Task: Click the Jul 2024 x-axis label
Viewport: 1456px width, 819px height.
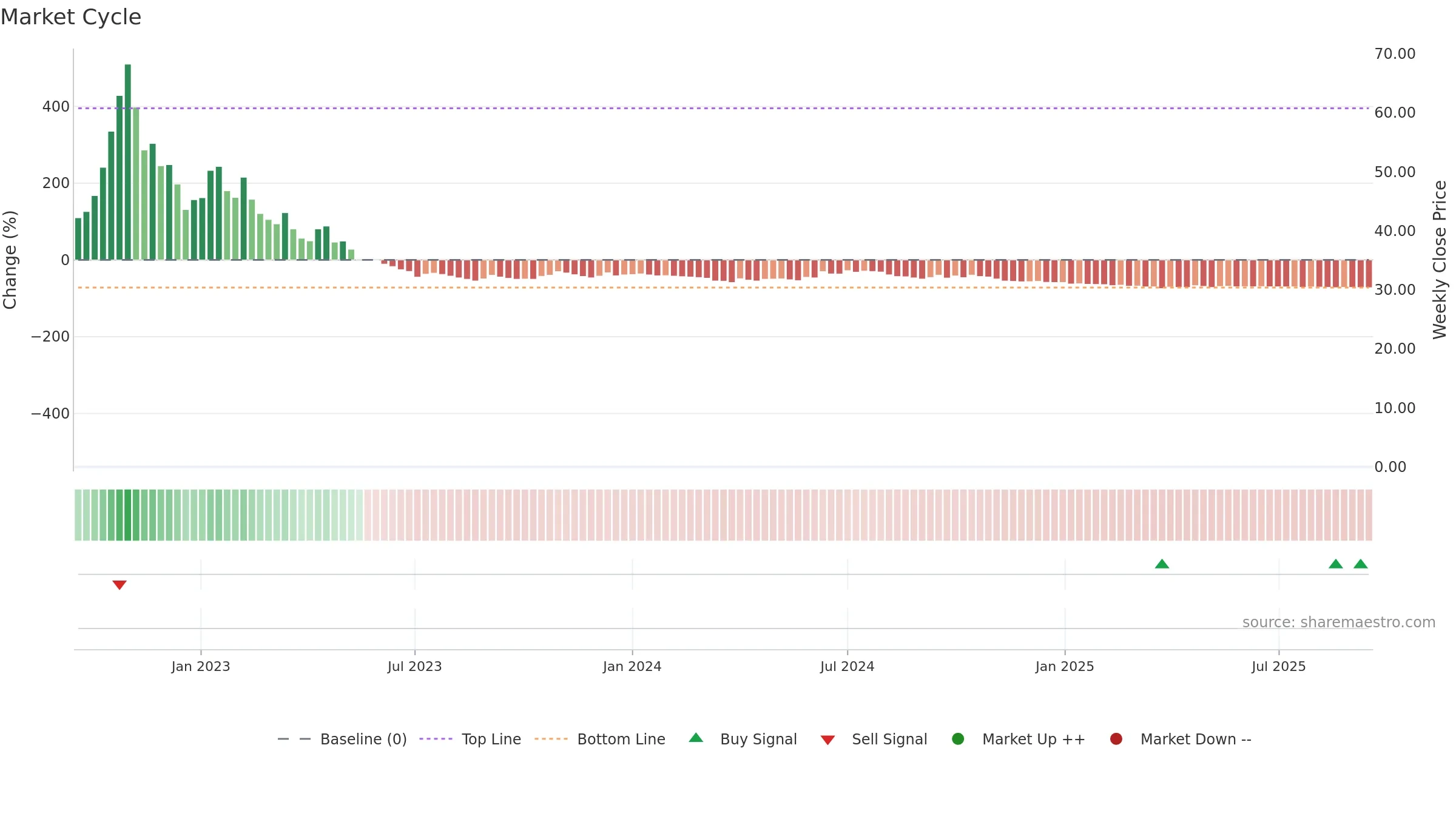Action: click(x=848, y=667)
